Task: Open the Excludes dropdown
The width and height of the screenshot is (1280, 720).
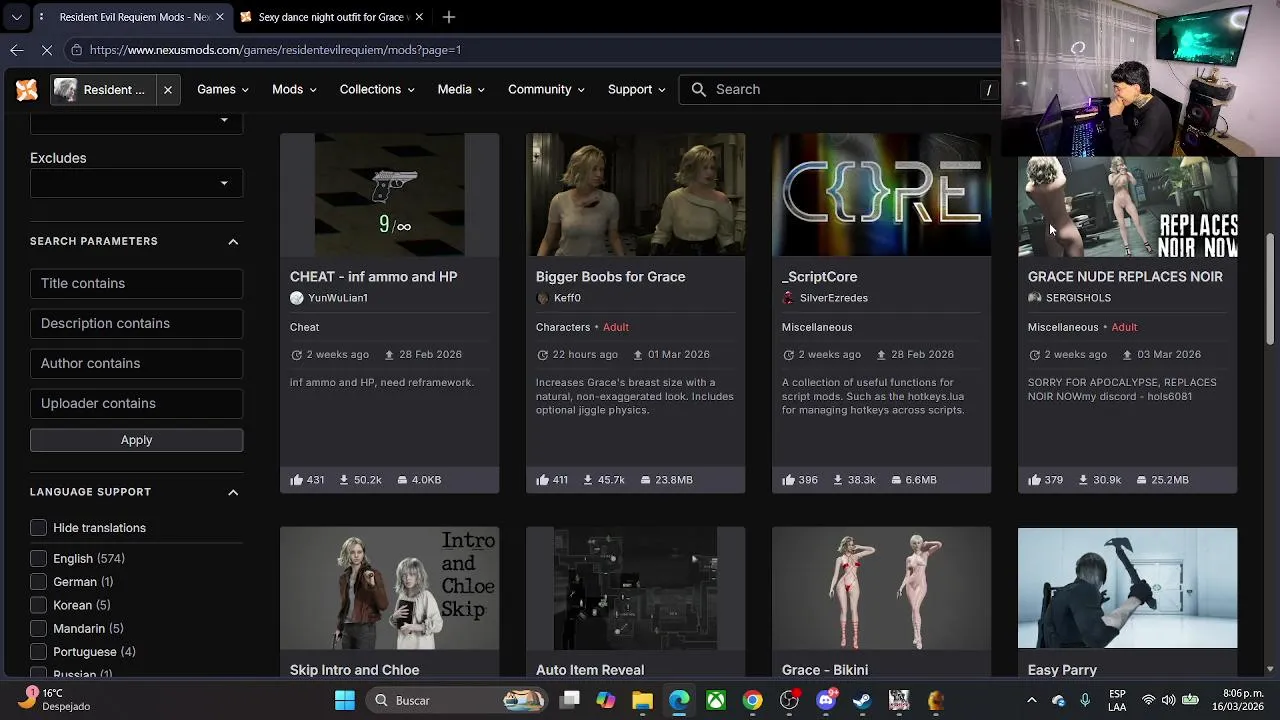Action: click(136, 183)
